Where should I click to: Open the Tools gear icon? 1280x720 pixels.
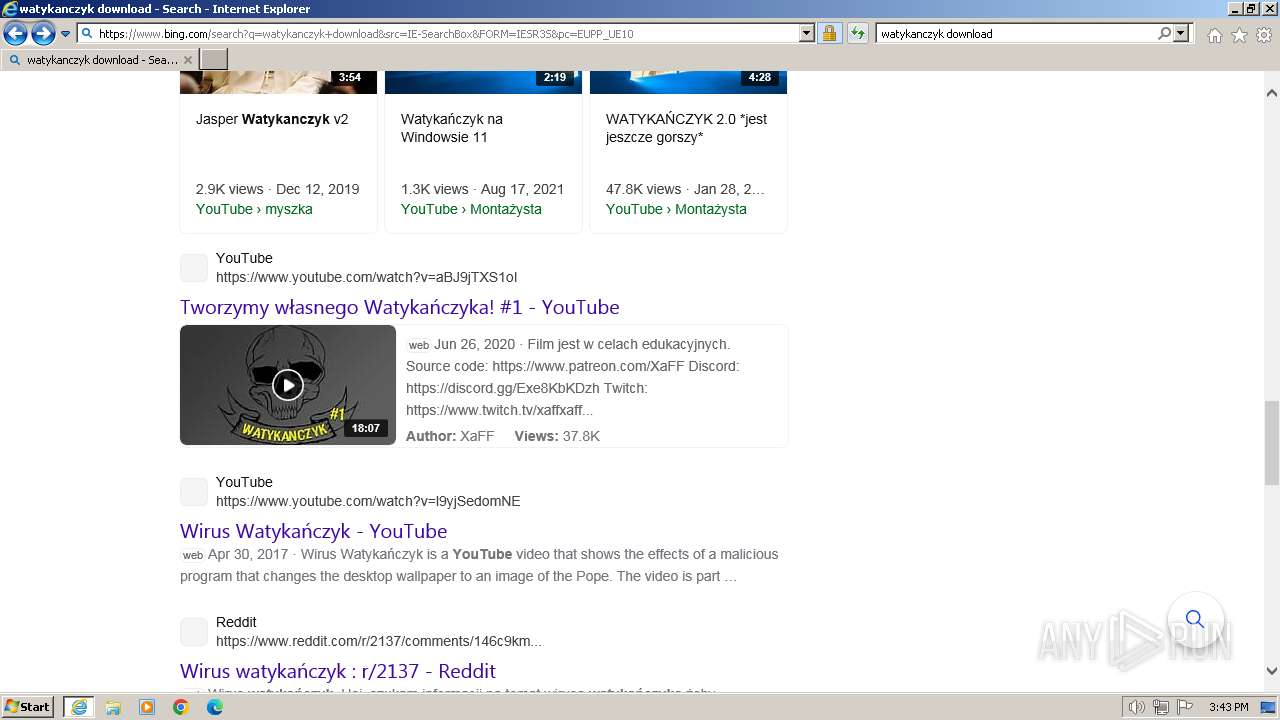click(x=1264, y=35)
